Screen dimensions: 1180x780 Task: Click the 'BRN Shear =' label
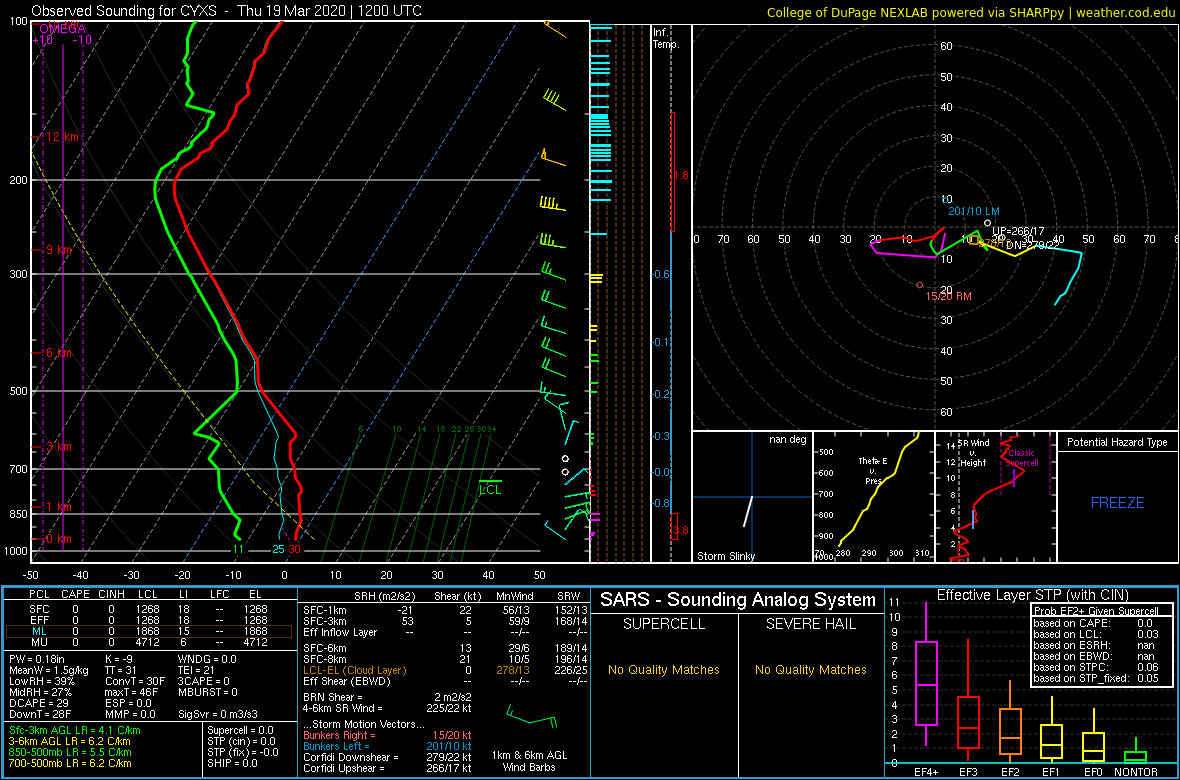click(334, 696)
